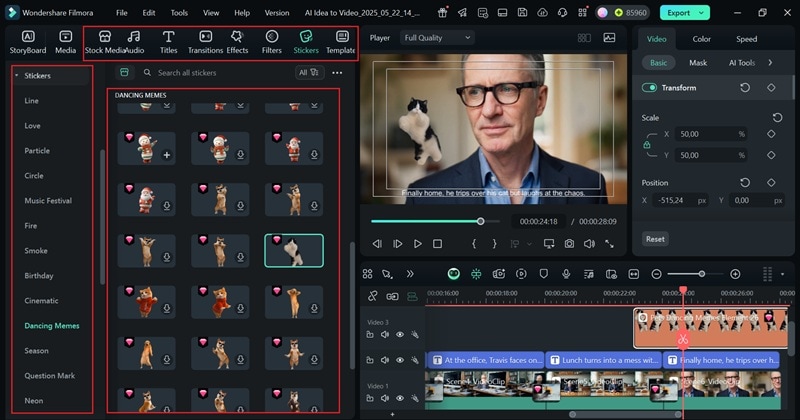The image size is (800, 420).
Task: Click the sticker store icon beside search
Action: click(124, 72)
